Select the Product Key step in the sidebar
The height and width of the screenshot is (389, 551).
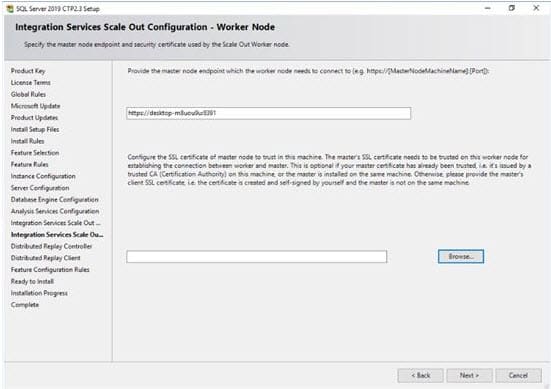28,71
